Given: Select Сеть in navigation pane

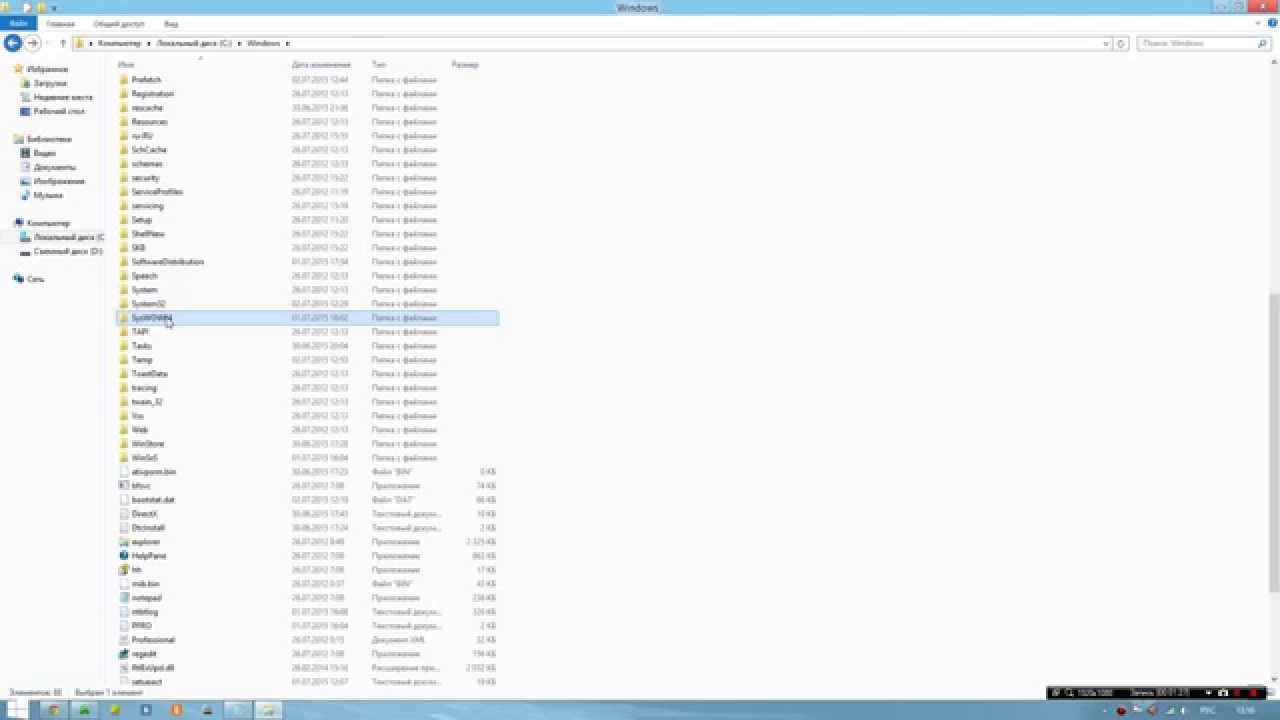Looking at the screenshot, I should (x=35, y=280).
